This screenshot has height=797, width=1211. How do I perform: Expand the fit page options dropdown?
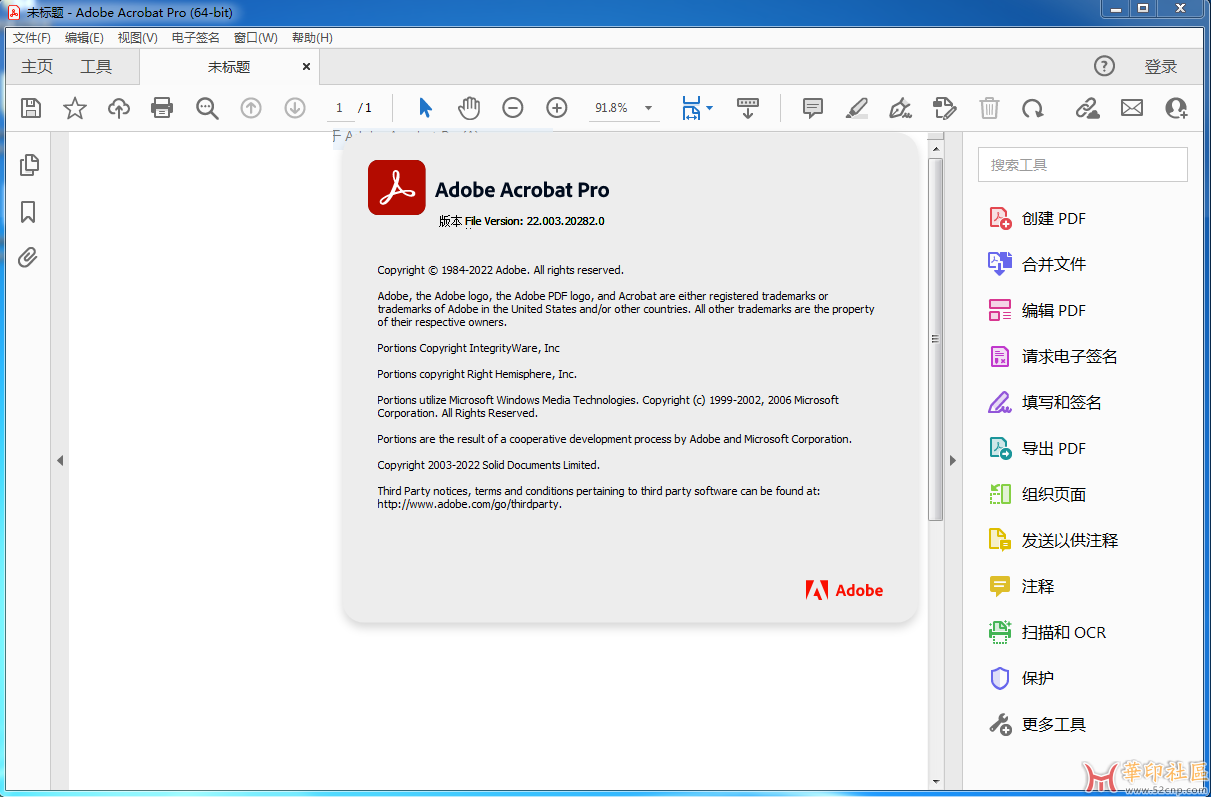710,108
